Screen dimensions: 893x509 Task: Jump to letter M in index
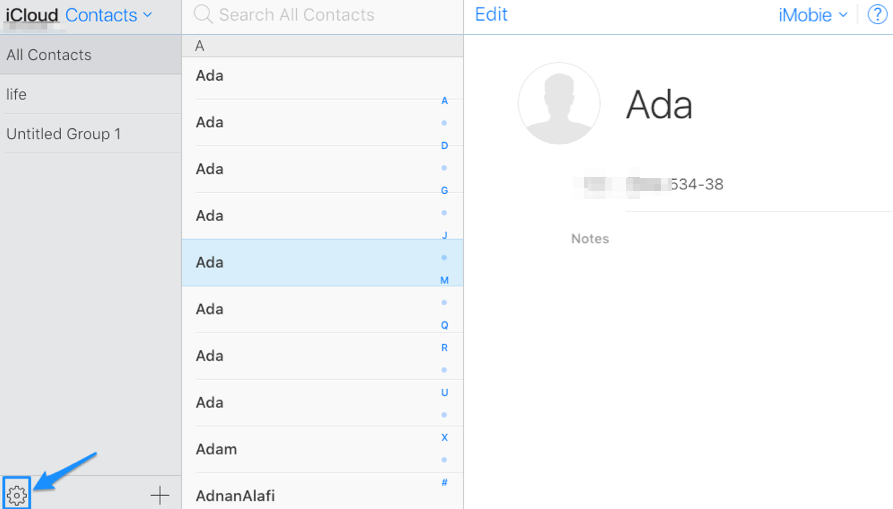coord(444,280)
